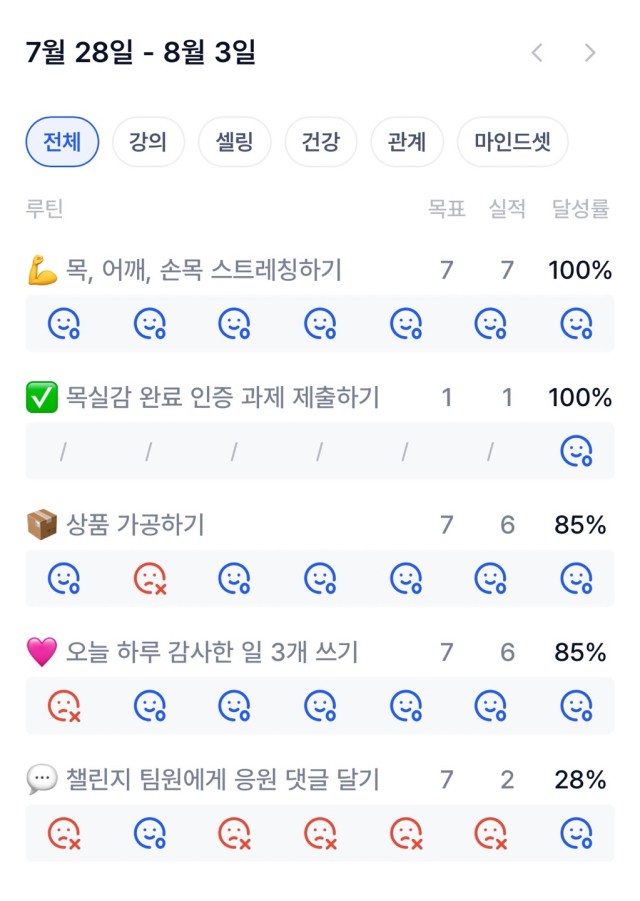640x901 pixels.
Task: Click the speech bubble icon of 응원 댓글 routine
Action: [x=42, y=780]
